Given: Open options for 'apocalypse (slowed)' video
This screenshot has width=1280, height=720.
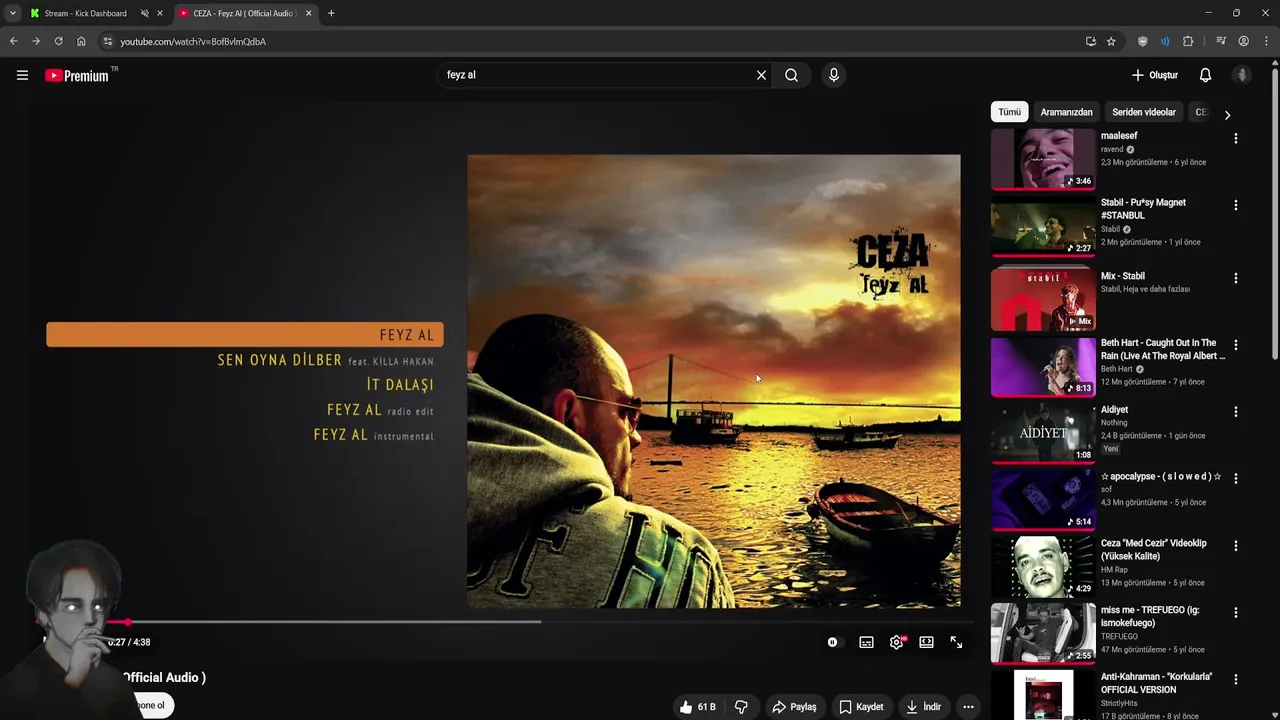Looking at the screenshot, I should pyautogui.click(x=1235, y=479).
